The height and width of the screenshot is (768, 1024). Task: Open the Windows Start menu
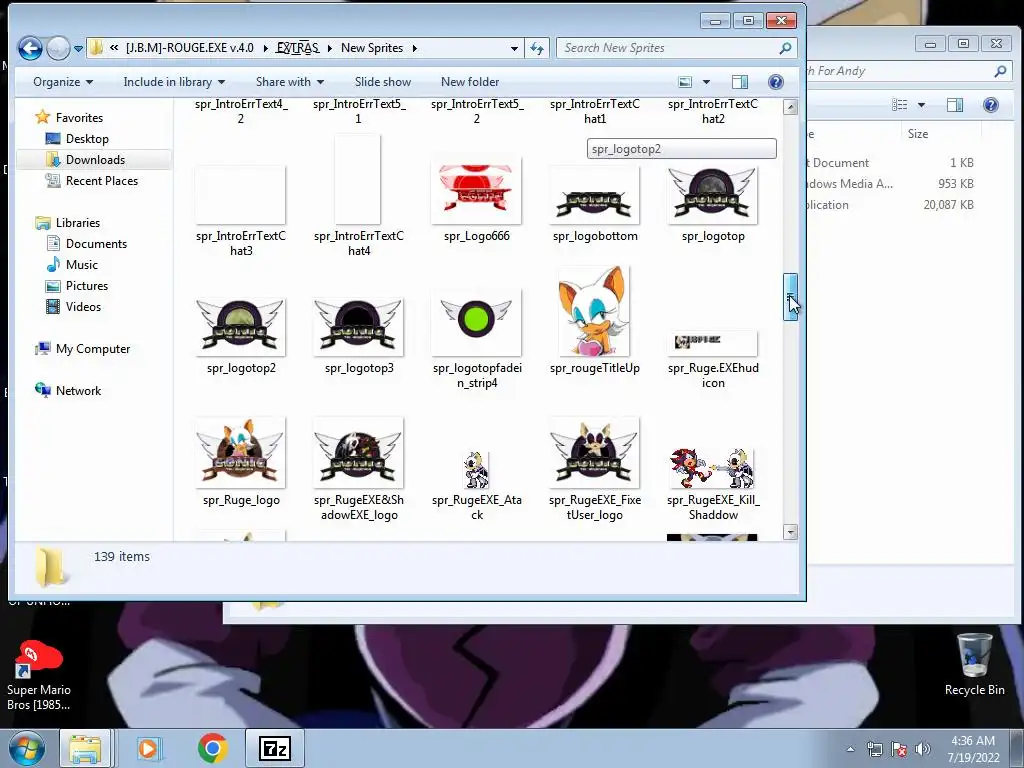click(26, 749)
